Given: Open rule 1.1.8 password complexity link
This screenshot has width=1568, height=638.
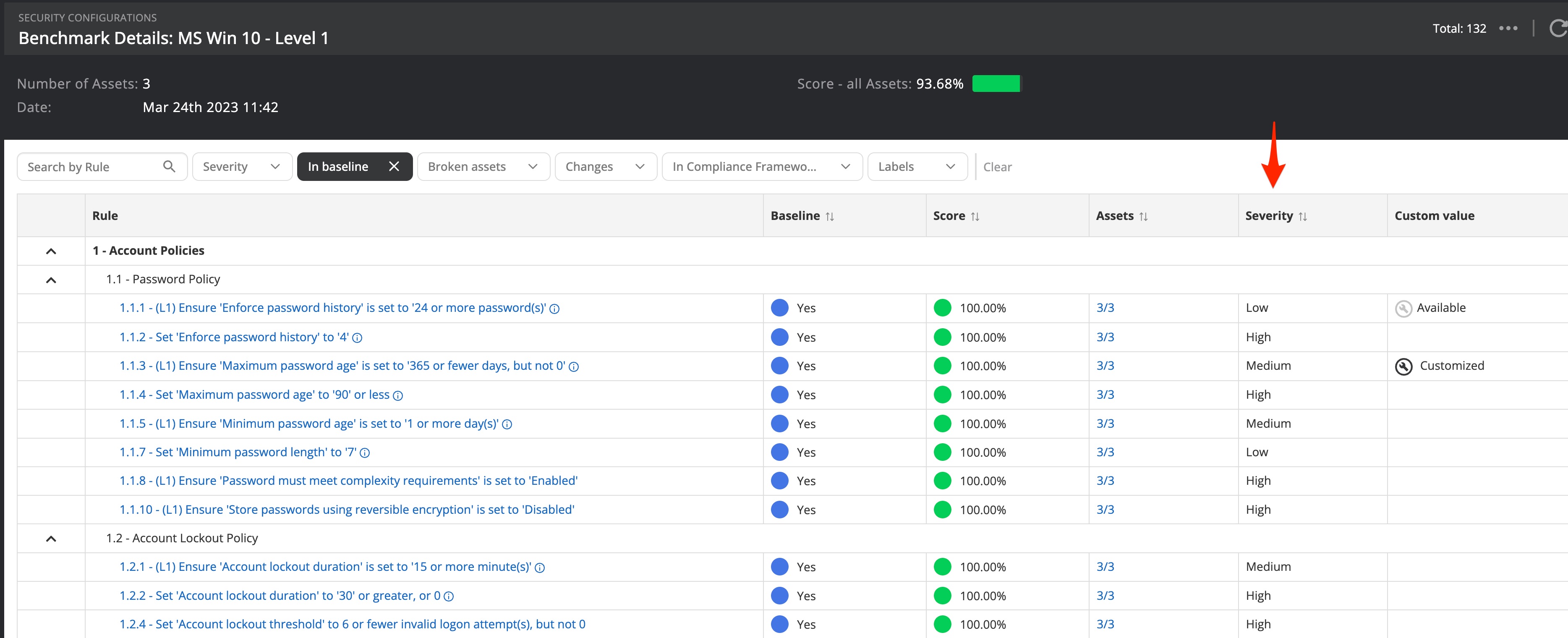Looking at the screenshot, I should point(348,481).
